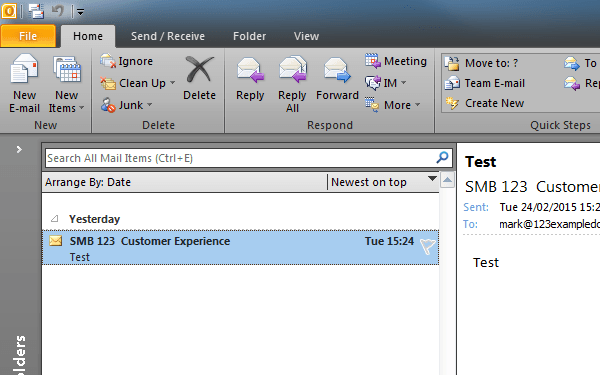Click the Outlook application icon in title bar
600x375 pixels.
[9, 11]
